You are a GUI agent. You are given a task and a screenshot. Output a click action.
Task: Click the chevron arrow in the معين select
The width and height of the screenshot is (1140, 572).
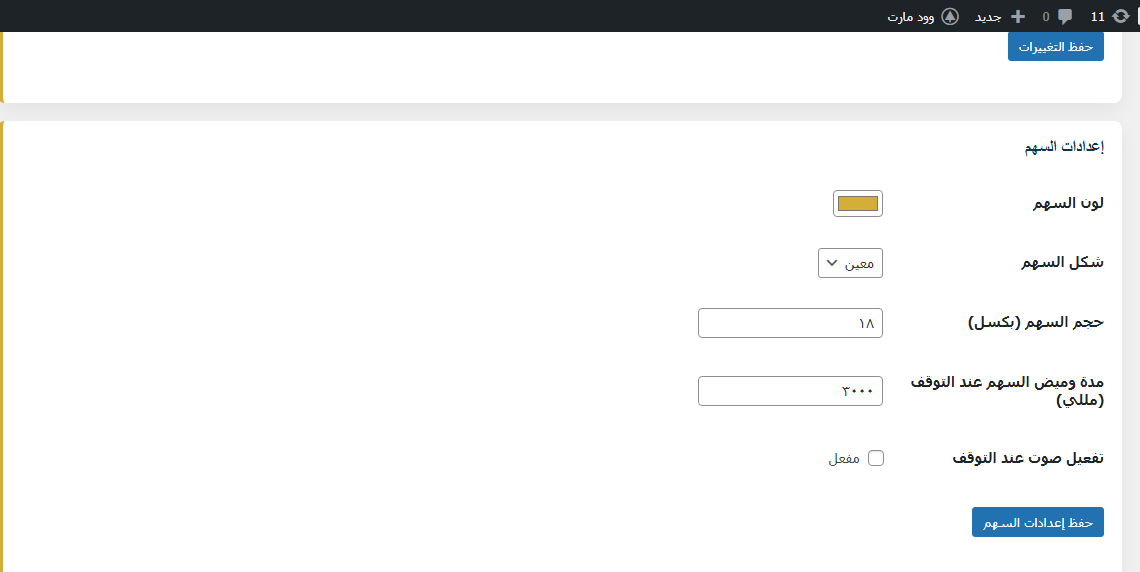coord(831,263)
